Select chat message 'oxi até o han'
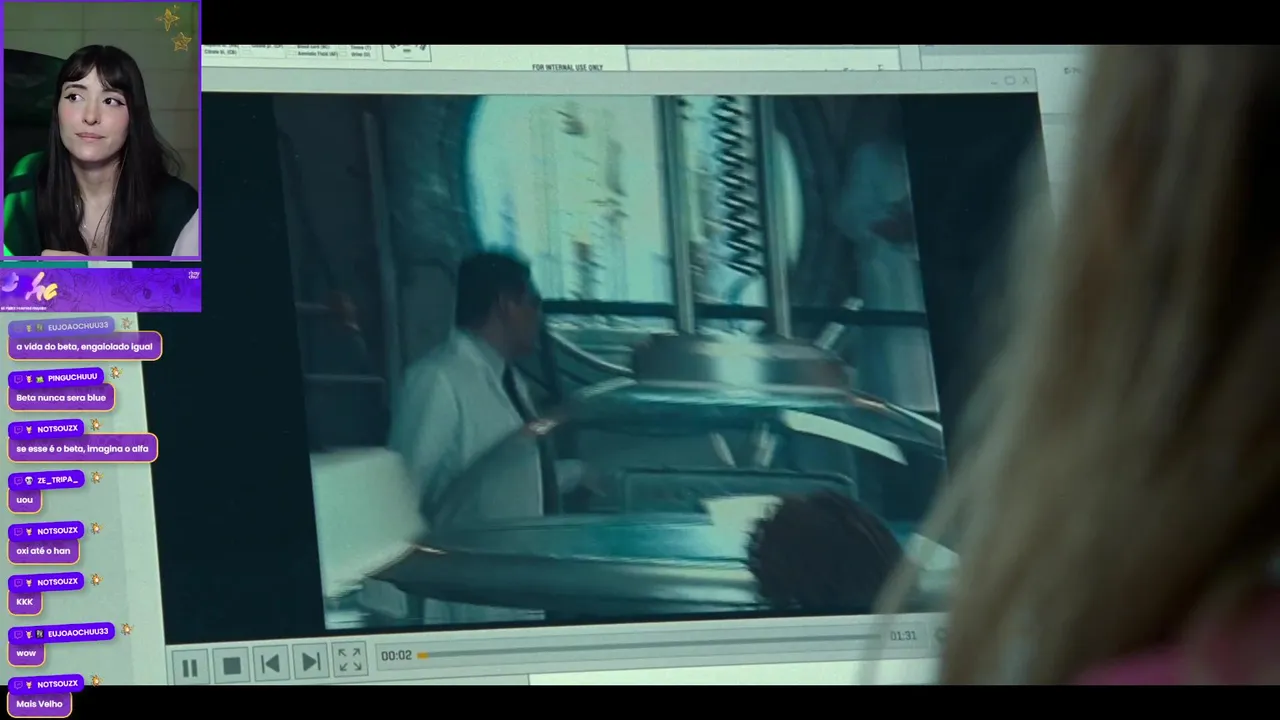This screenshot has width=1280, height=720. pyautogui.click(x=43, y=550)
